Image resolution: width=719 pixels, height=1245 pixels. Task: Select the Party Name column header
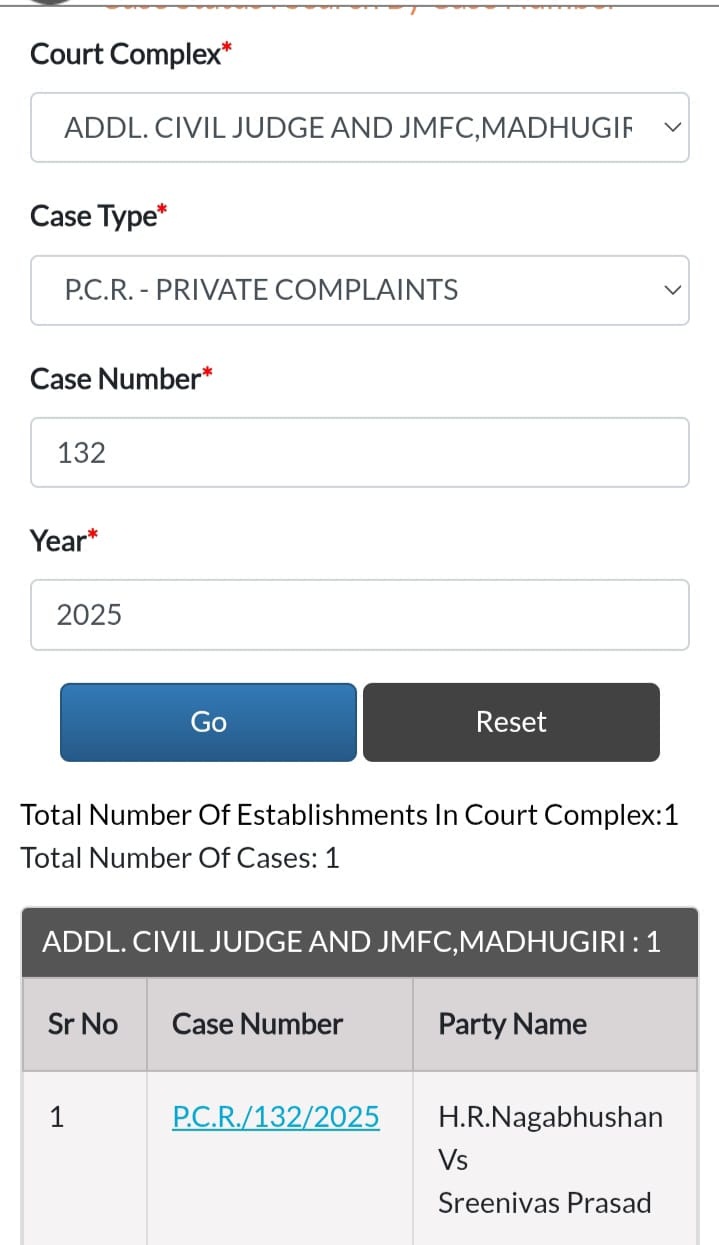click(x=512, y=1024)
